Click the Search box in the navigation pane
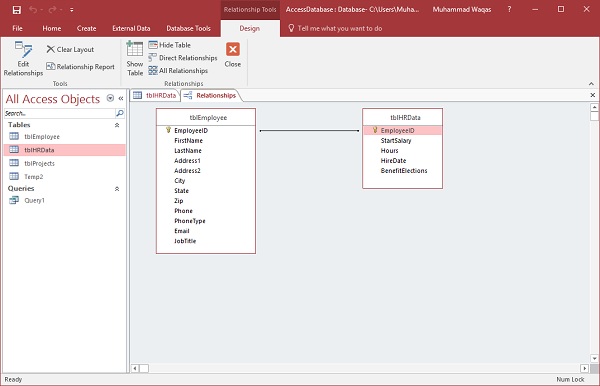Image resolution: width=600 pixels, height=386 pixels. (60, 113)
